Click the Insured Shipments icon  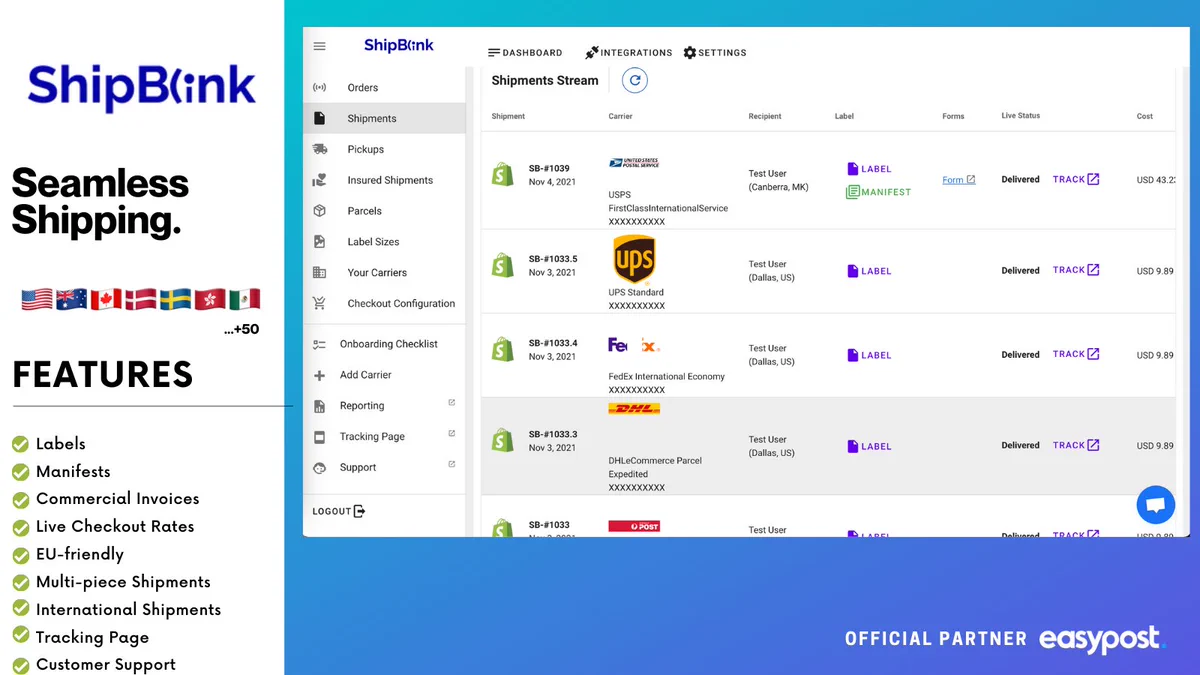pyautogui.click(x=320, y=180)
